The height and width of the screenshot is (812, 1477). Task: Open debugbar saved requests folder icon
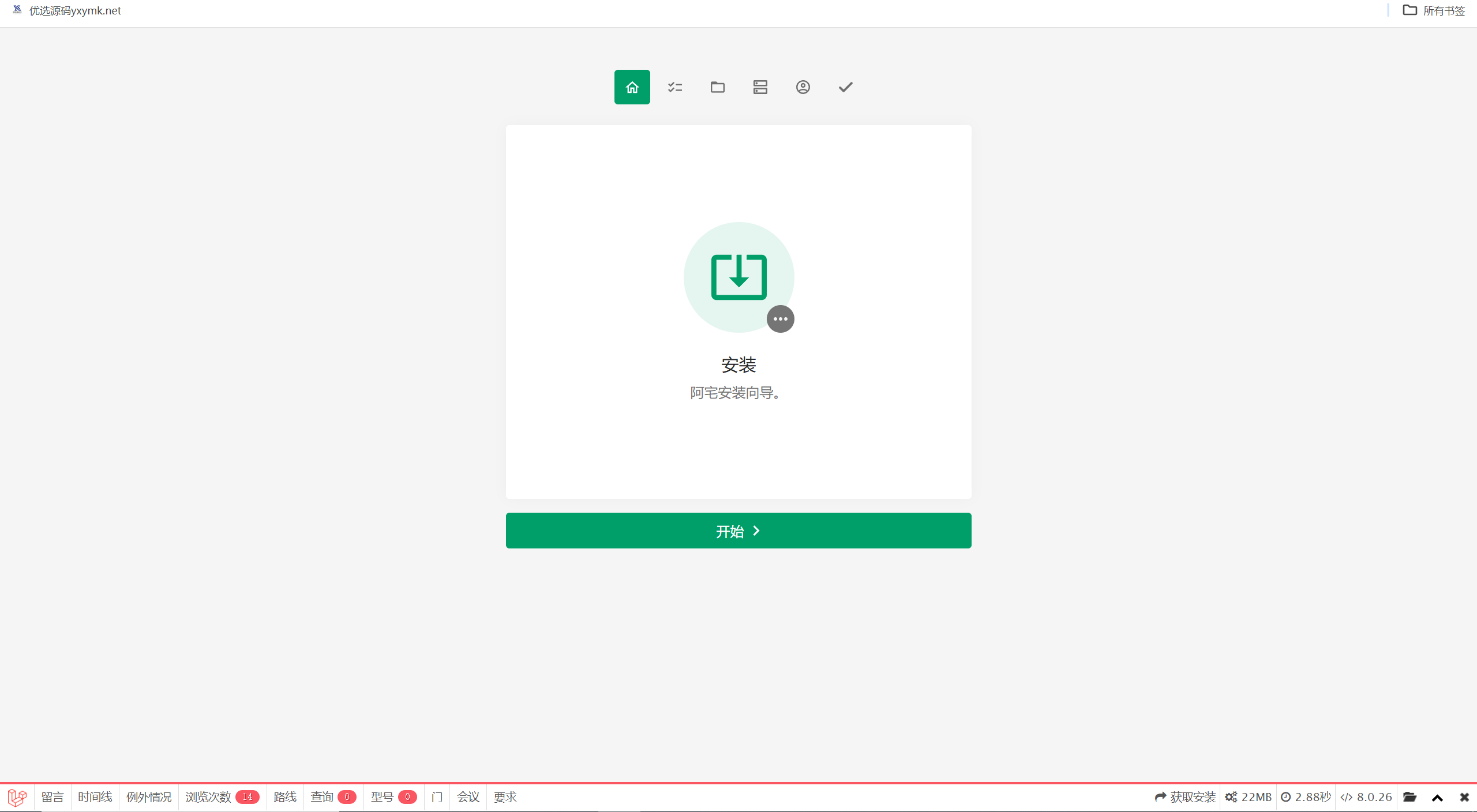pos(1409,797)
